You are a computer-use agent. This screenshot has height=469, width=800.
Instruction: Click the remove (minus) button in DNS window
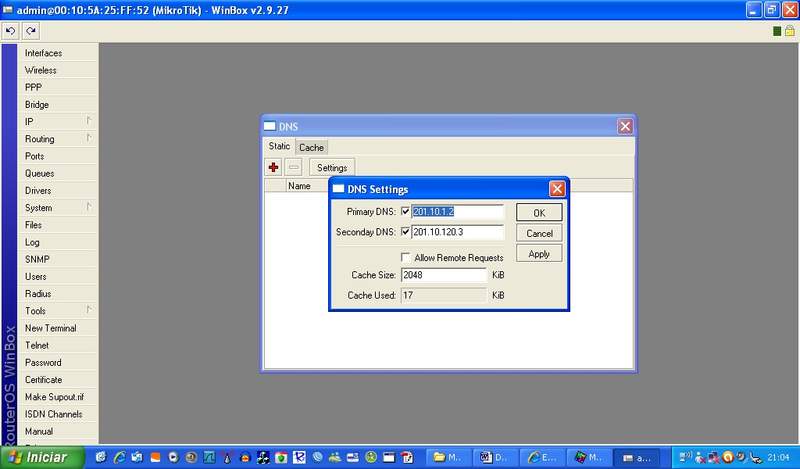294,167
